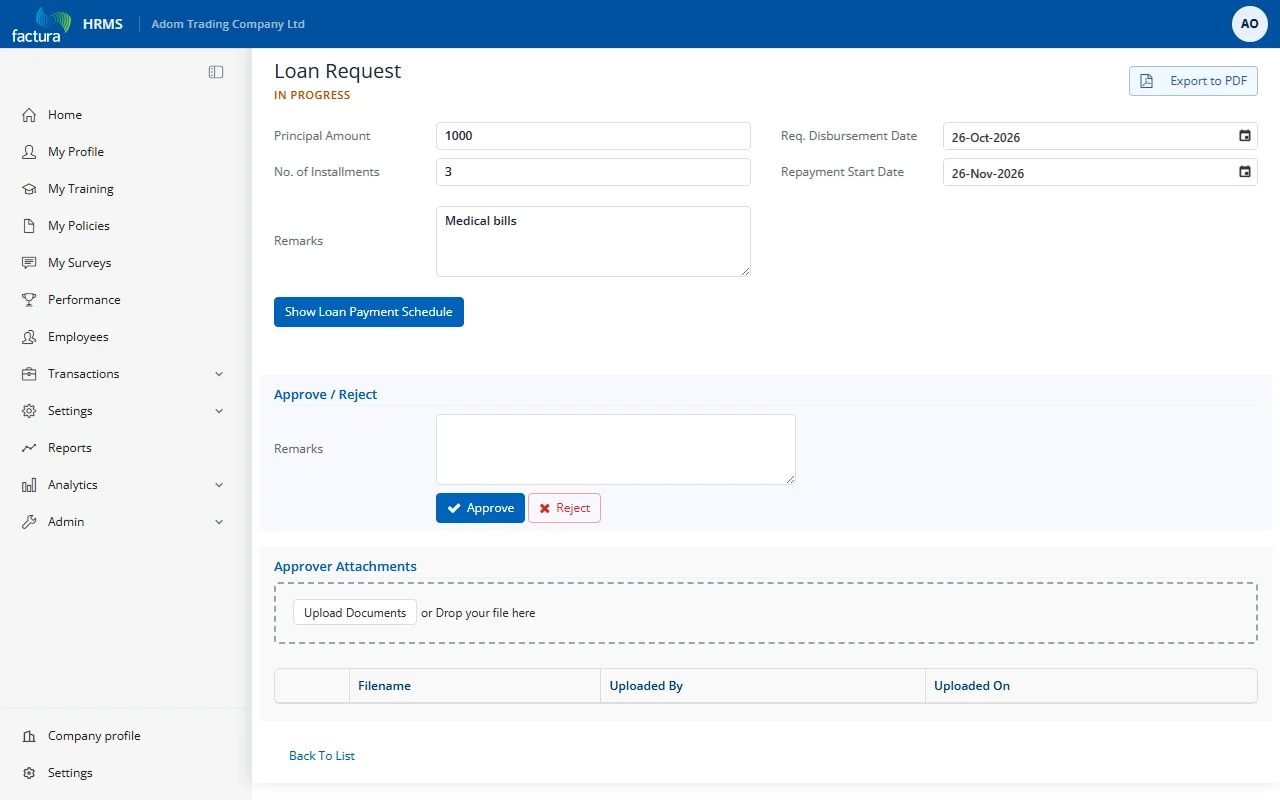Collapse the sidebar panel icon
The height and width of the screenshot is (800, 1280).
216,72
